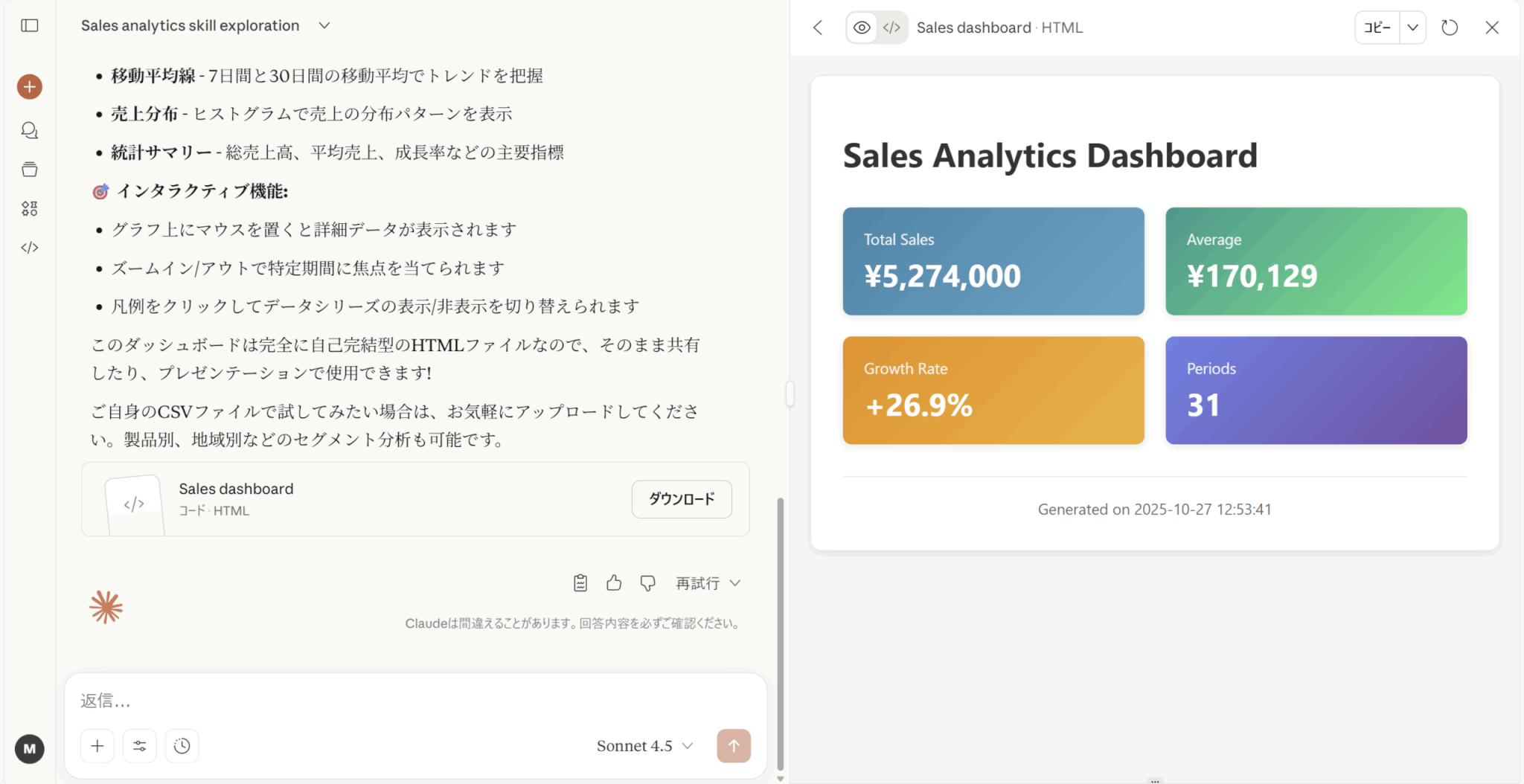The height and width of the screenshot is (784, 1524).
Task: Open the conversation title dropdown menu
Action: coord(324,26)
